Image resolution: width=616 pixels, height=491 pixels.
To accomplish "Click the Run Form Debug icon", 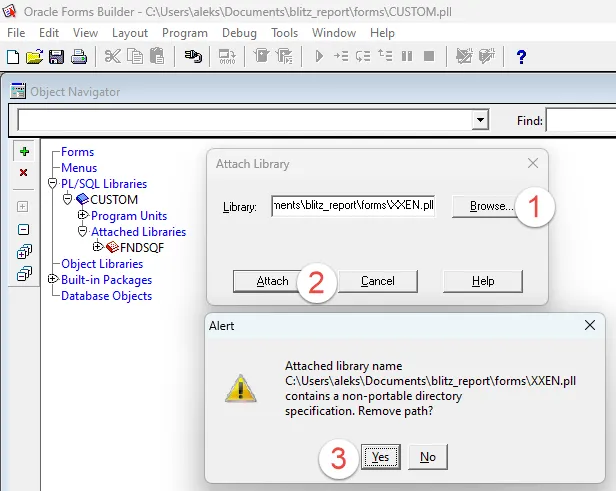I will 284,56.
